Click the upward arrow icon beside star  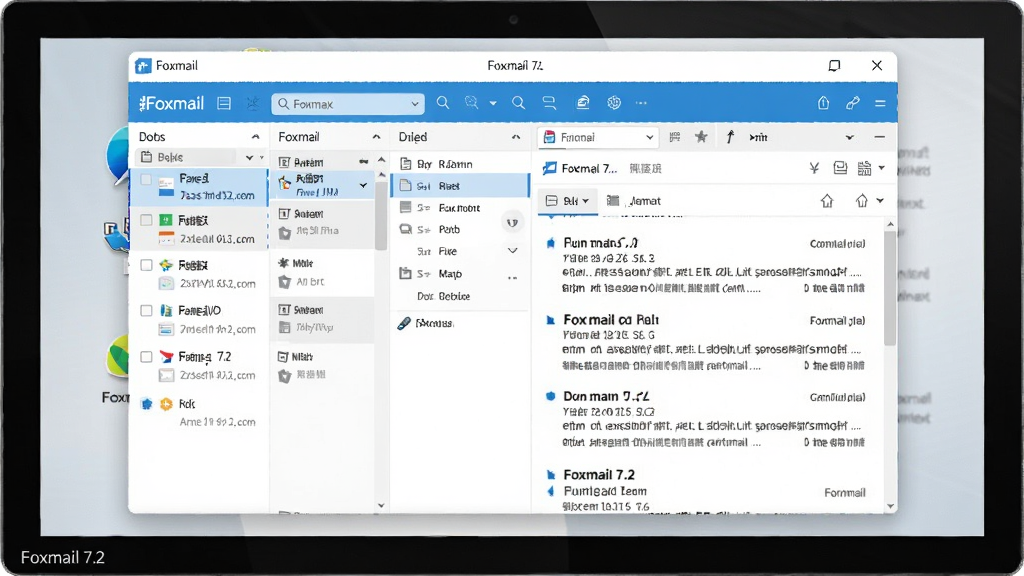[730, 136]
